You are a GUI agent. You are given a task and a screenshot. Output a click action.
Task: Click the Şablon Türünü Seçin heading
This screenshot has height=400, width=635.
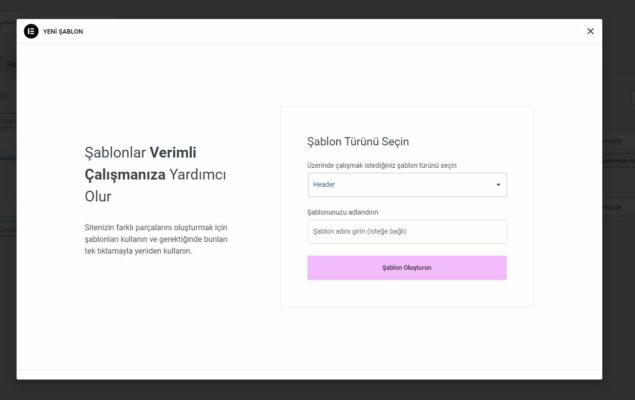[x=358, y=142]
